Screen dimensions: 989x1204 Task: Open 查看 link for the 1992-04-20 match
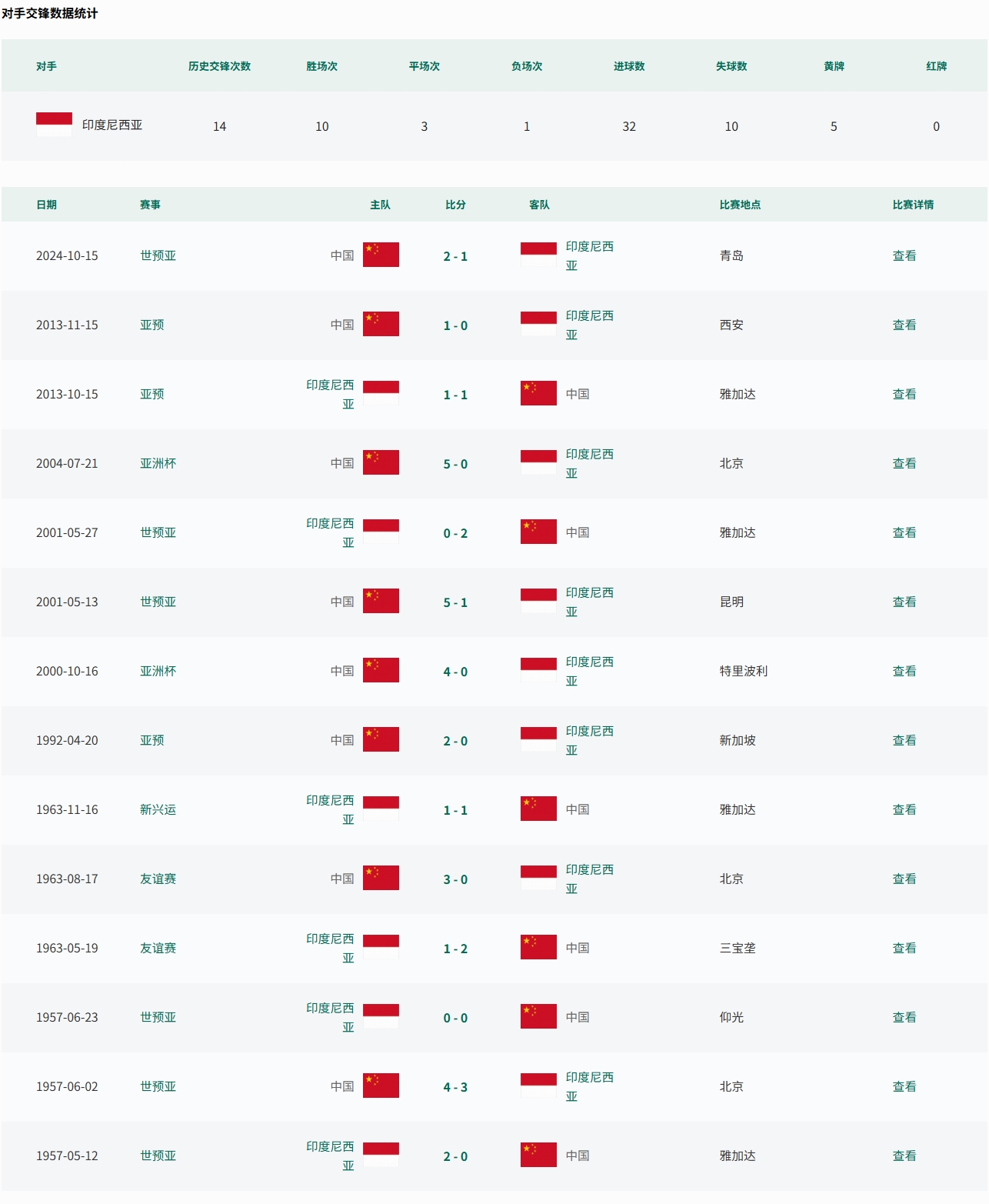point(904,740)
